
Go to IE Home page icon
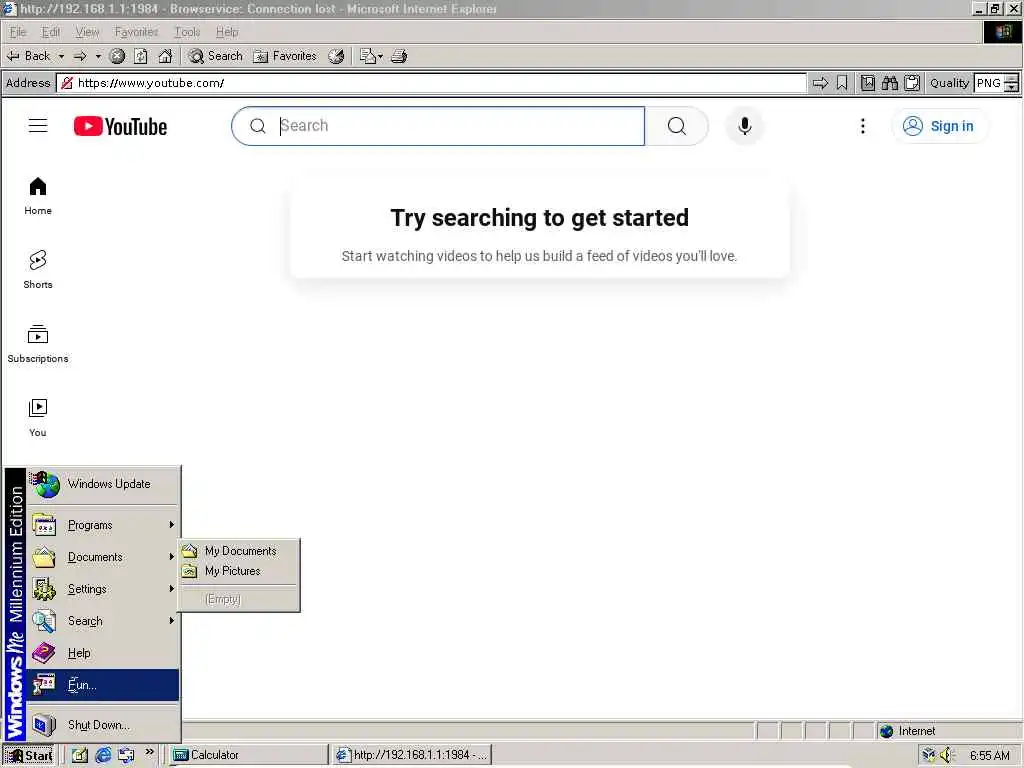pyautogui.click(x=165, y=56)
